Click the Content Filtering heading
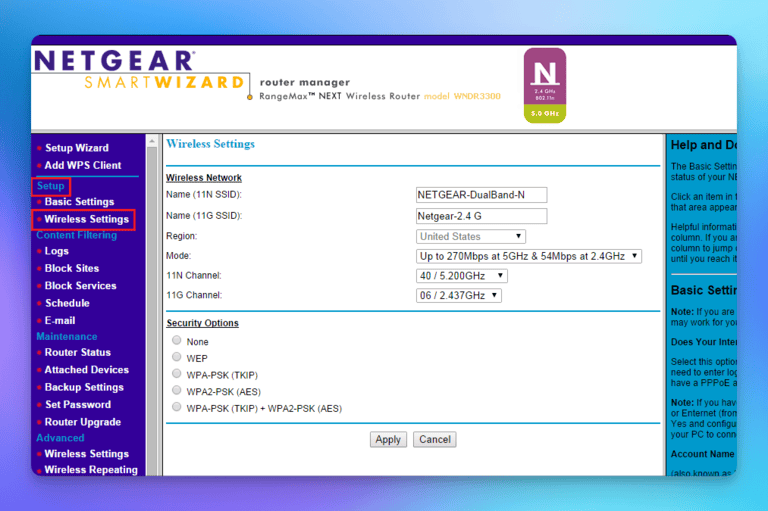Screen dimensions: 768x511 [77, 235]
